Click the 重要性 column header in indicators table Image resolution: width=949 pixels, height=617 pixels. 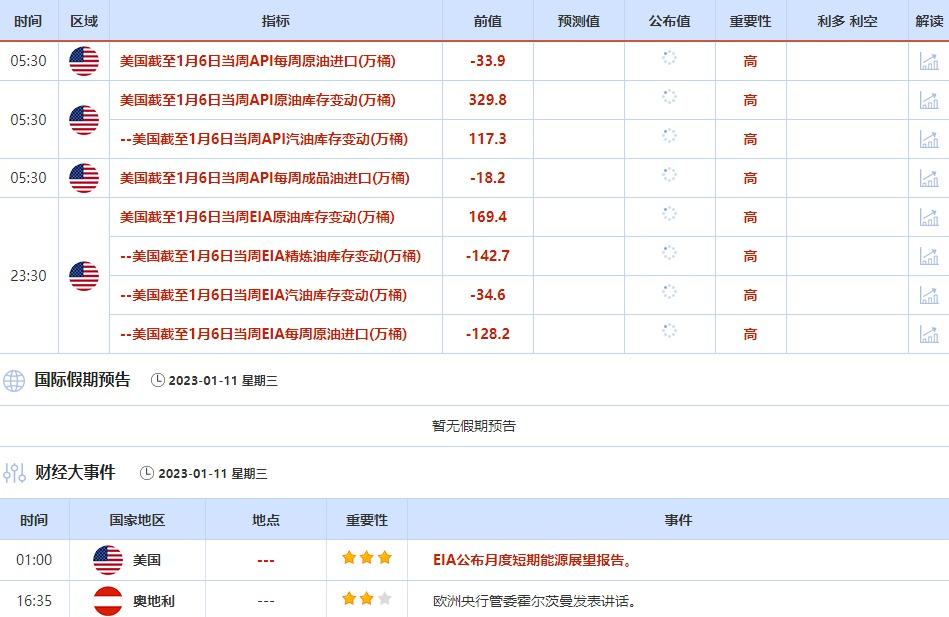coord(750,21)
